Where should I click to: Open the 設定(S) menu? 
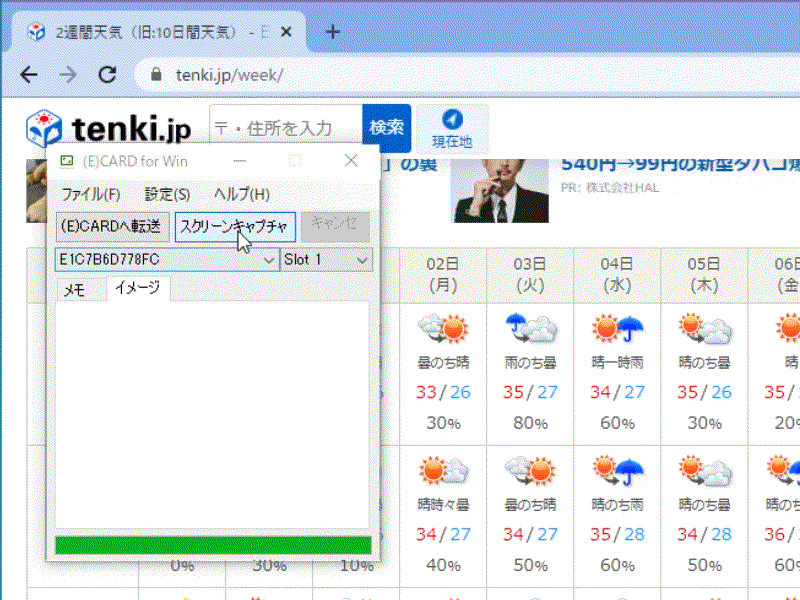[167, 194]
